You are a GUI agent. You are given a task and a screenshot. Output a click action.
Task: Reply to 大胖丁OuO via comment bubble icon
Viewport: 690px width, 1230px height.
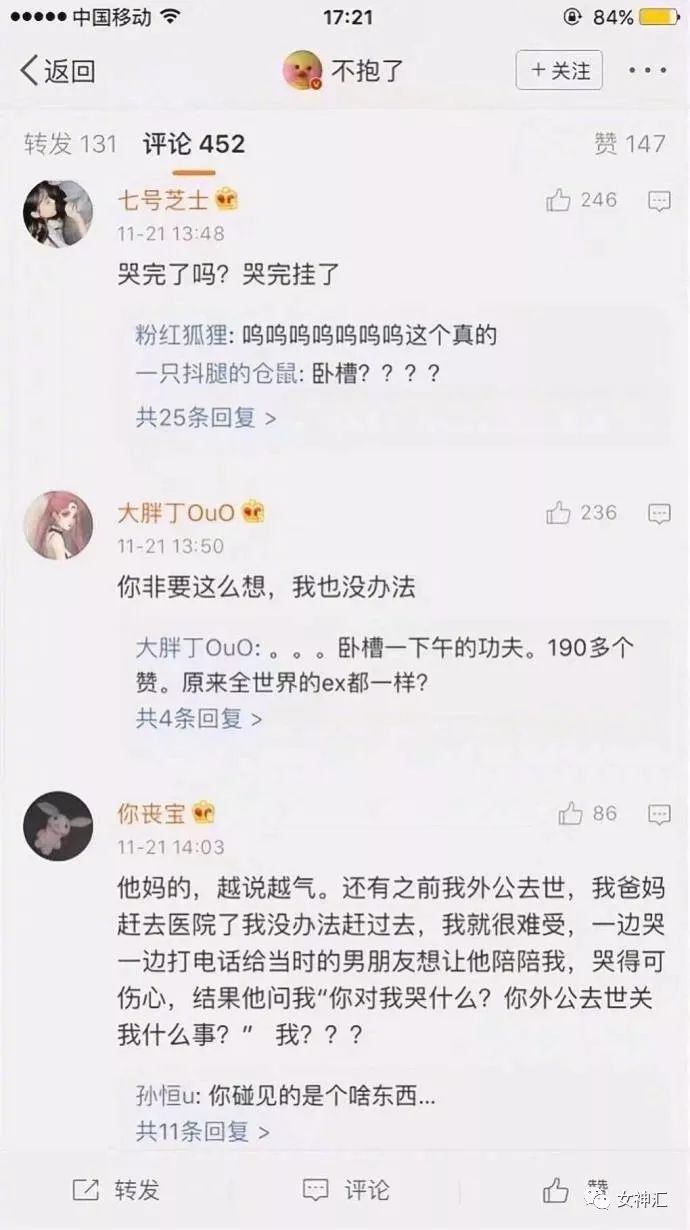coord(659,514)
